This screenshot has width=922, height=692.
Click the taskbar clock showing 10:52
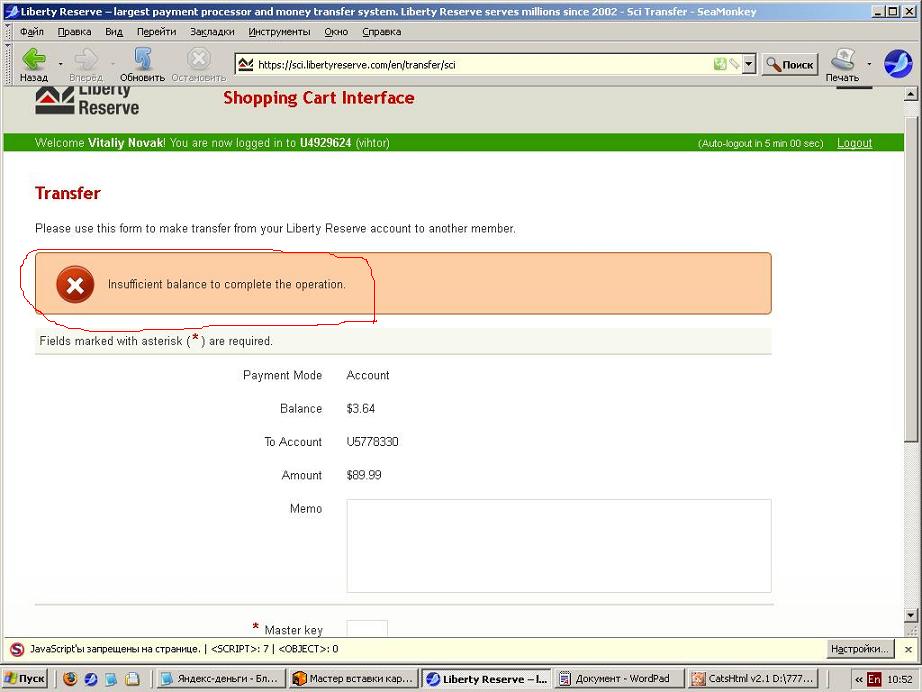tap(900, 680)
